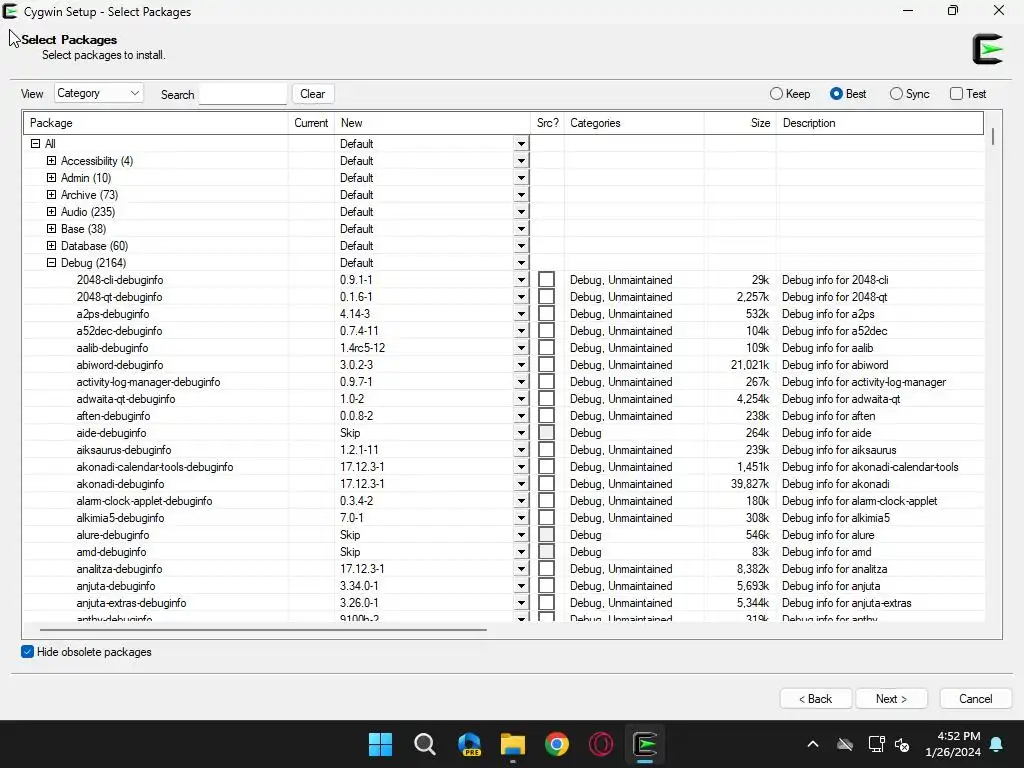Open taskbar Search
Screen dimensions: 1024x768
[424, 744]
